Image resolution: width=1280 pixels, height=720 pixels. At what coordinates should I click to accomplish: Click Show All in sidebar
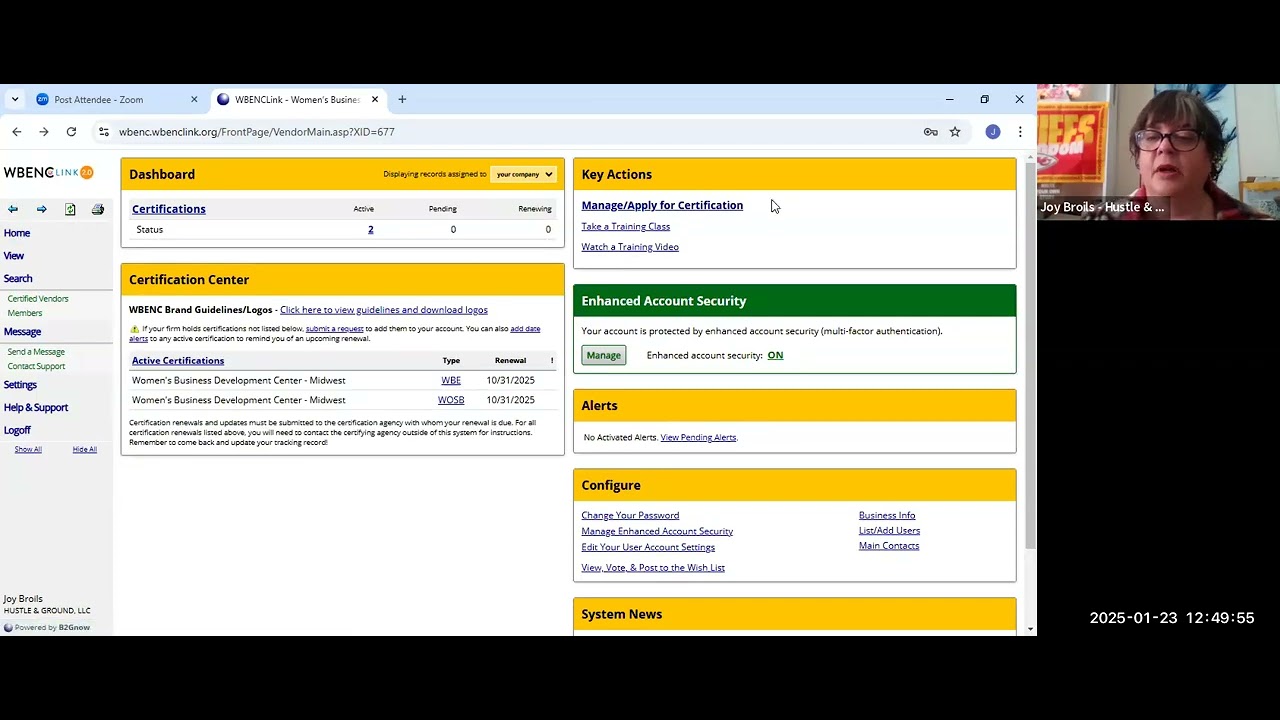(x=28, y=450)
